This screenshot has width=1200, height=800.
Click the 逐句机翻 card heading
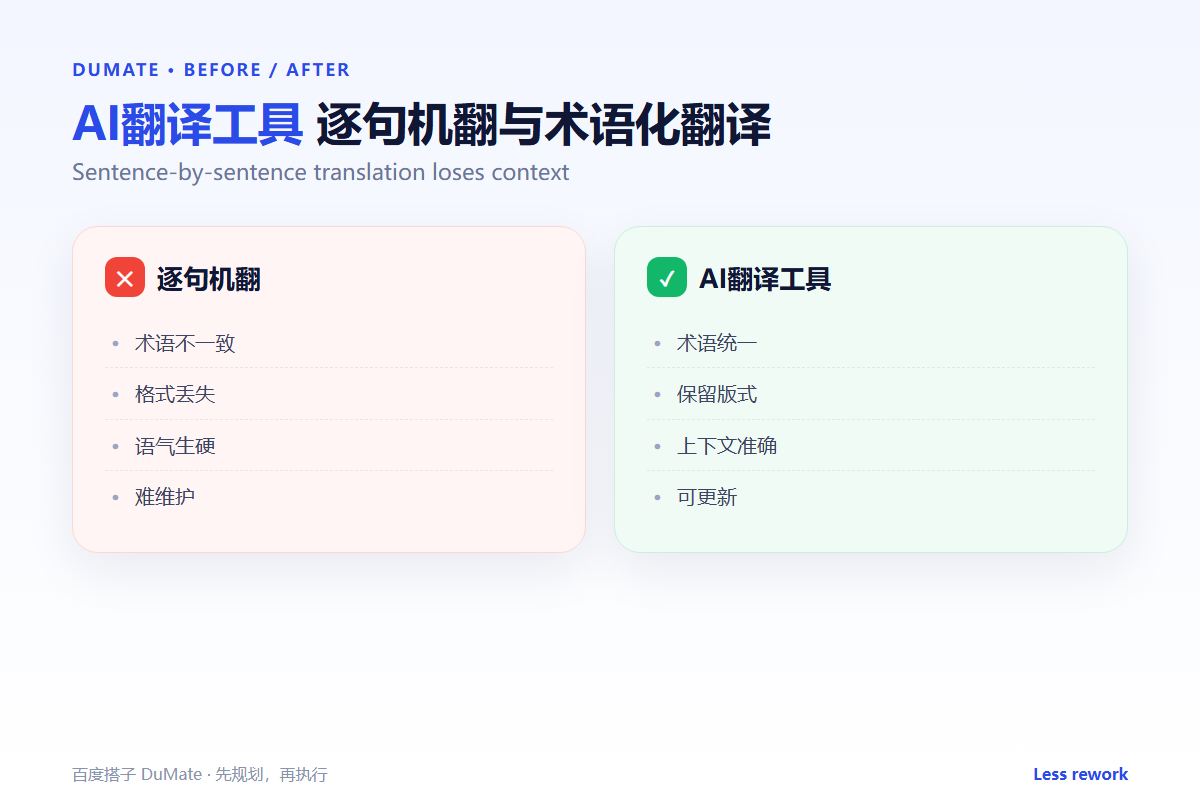click(208, 279)
